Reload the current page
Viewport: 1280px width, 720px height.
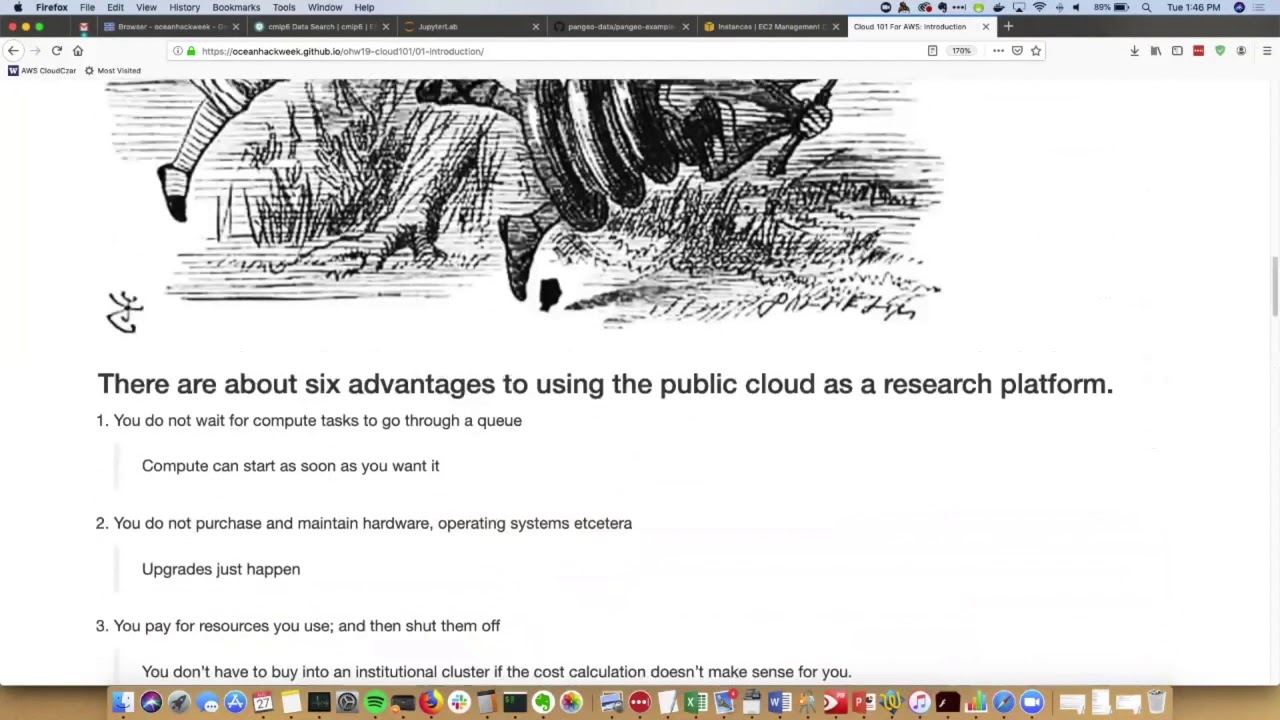click(57, 51)
